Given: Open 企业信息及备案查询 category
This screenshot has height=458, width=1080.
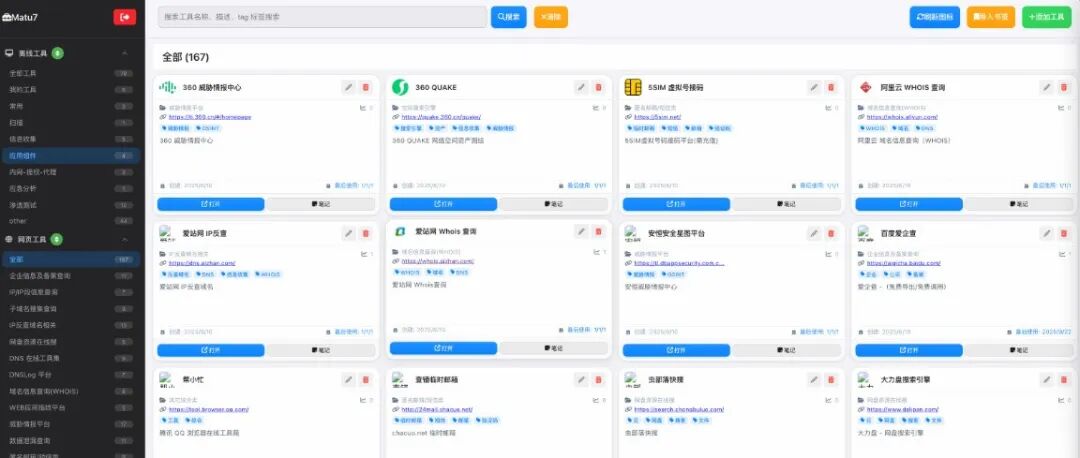Looking at the screenshot, I should (x=71, y=275).
